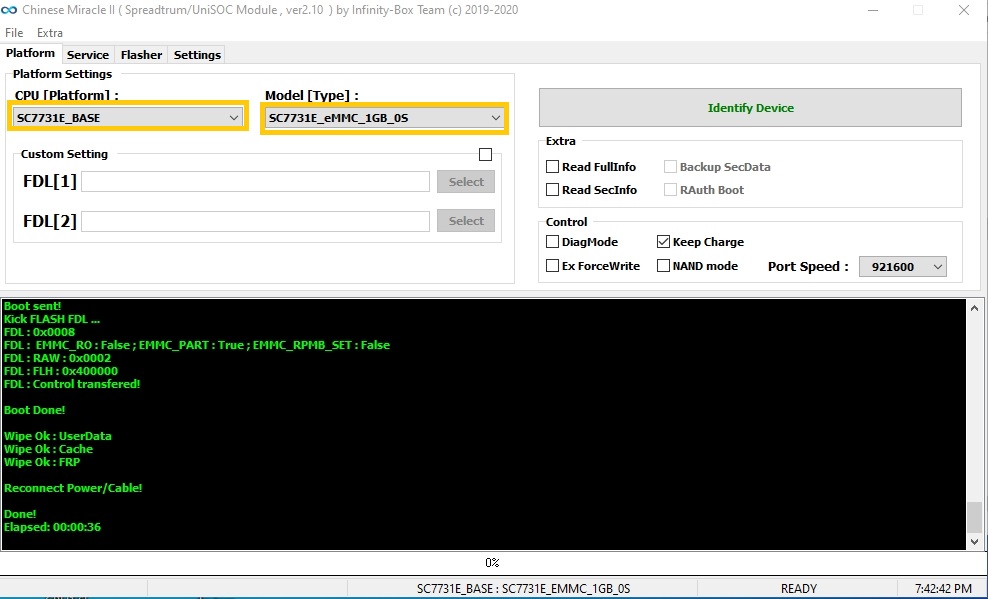Click the READY status bar entry
Image resolution: width=988 pixels, height=599 pixels.
(798, 589)
